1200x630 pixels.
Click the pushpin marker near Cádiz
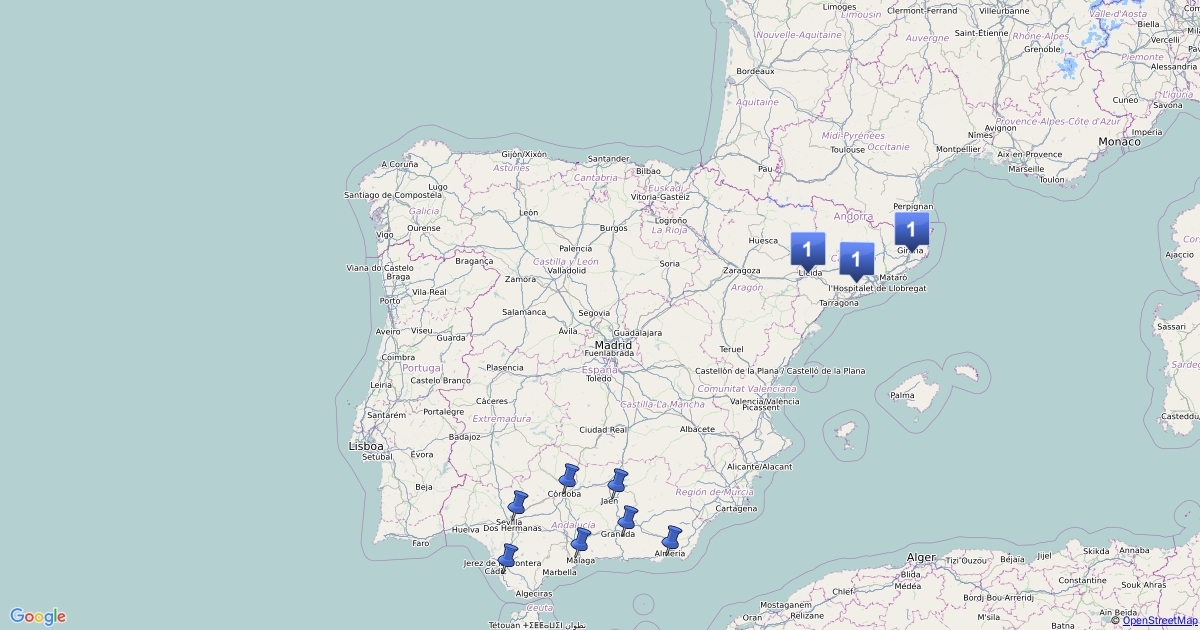click(x=507, y=557)
